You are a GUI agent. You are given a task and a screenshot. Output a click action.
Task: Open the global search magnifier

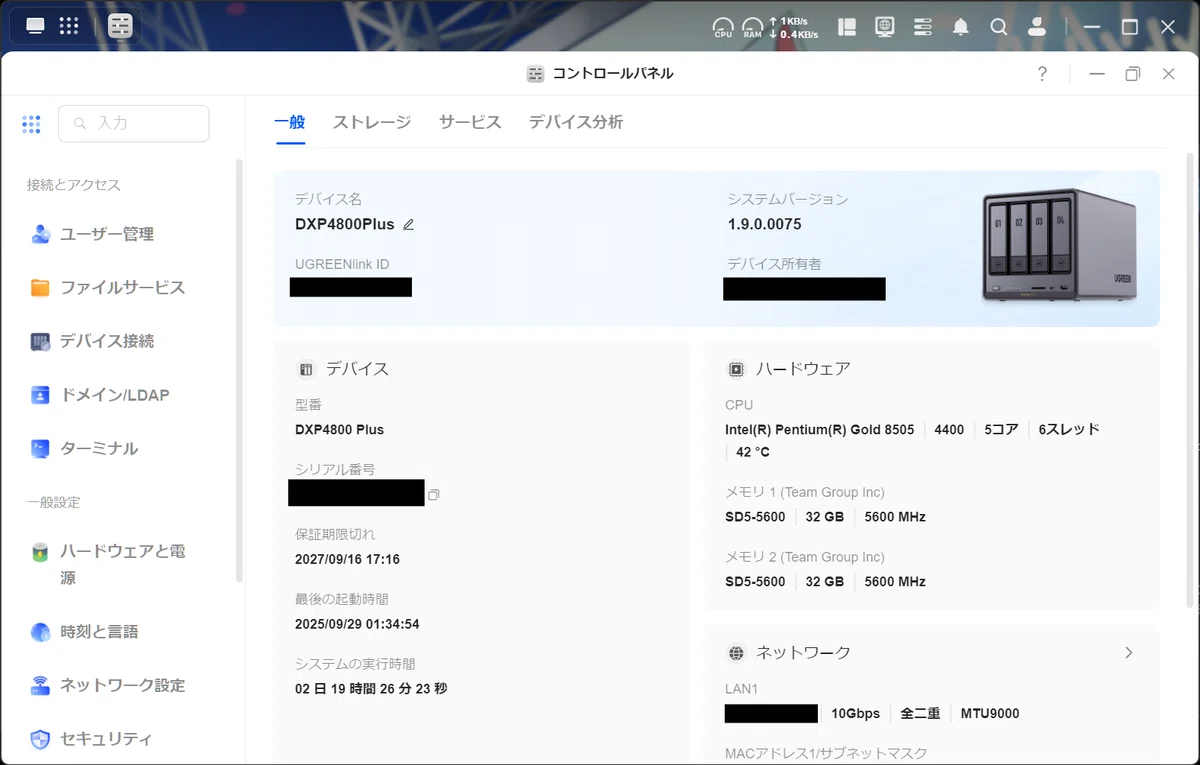tap(998, 27)
